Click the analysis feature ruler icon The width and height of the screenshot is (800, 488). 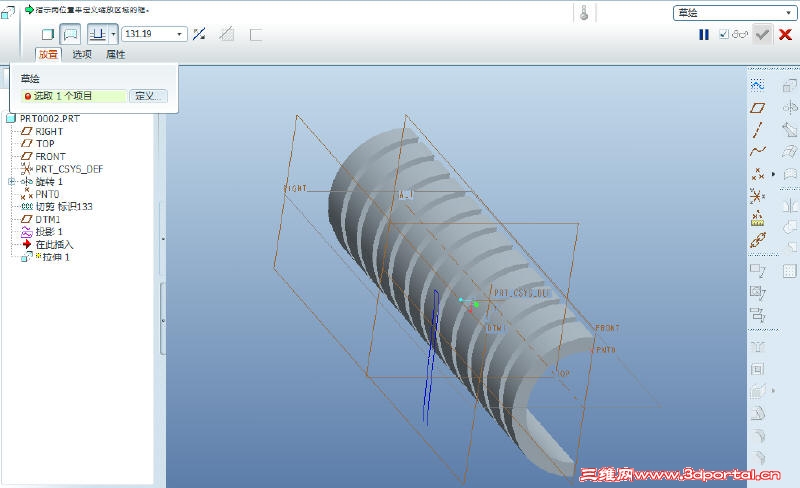[x=758, y=218]
